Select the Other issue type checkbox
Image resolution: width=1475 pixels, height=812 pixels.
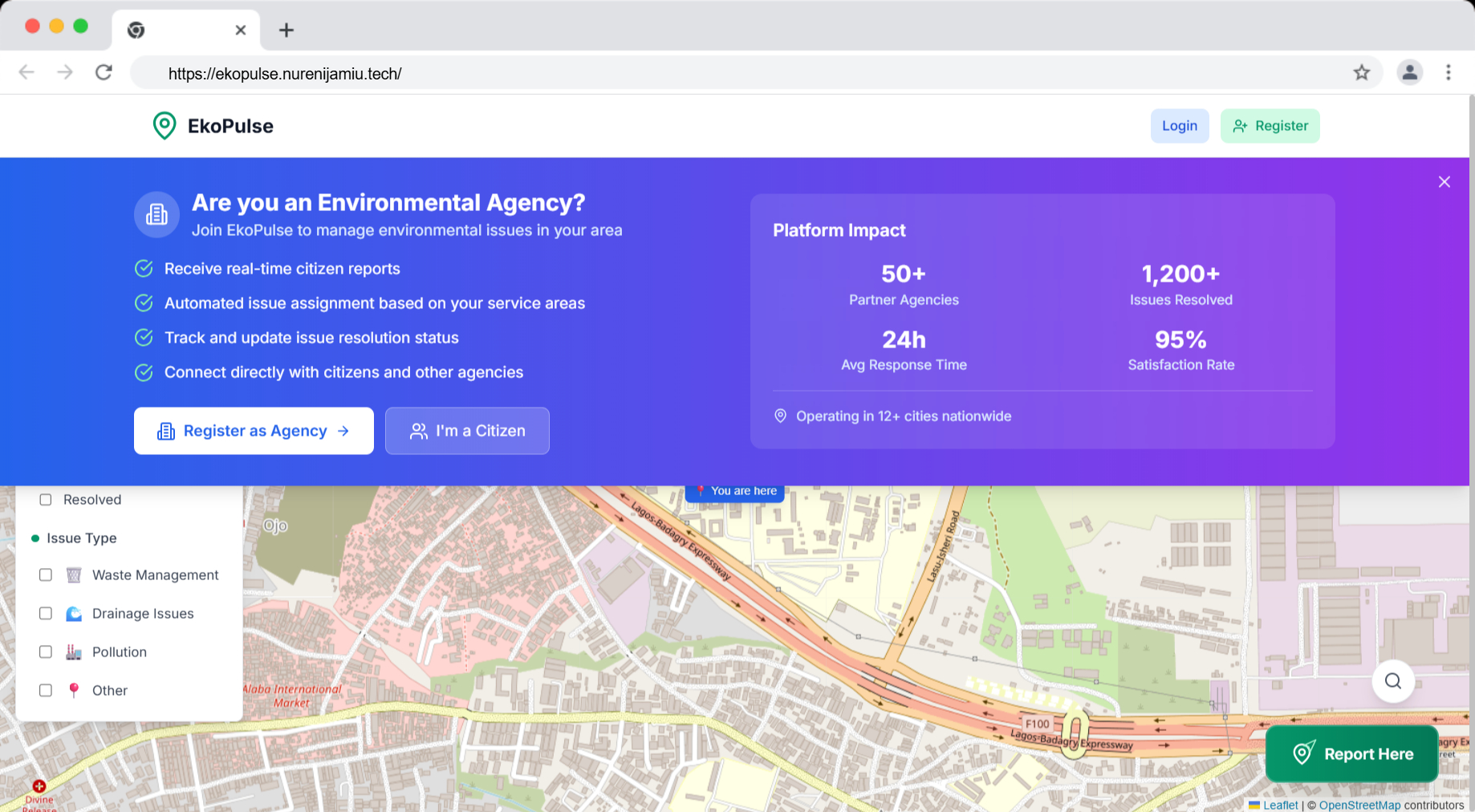tap(46, 691)
